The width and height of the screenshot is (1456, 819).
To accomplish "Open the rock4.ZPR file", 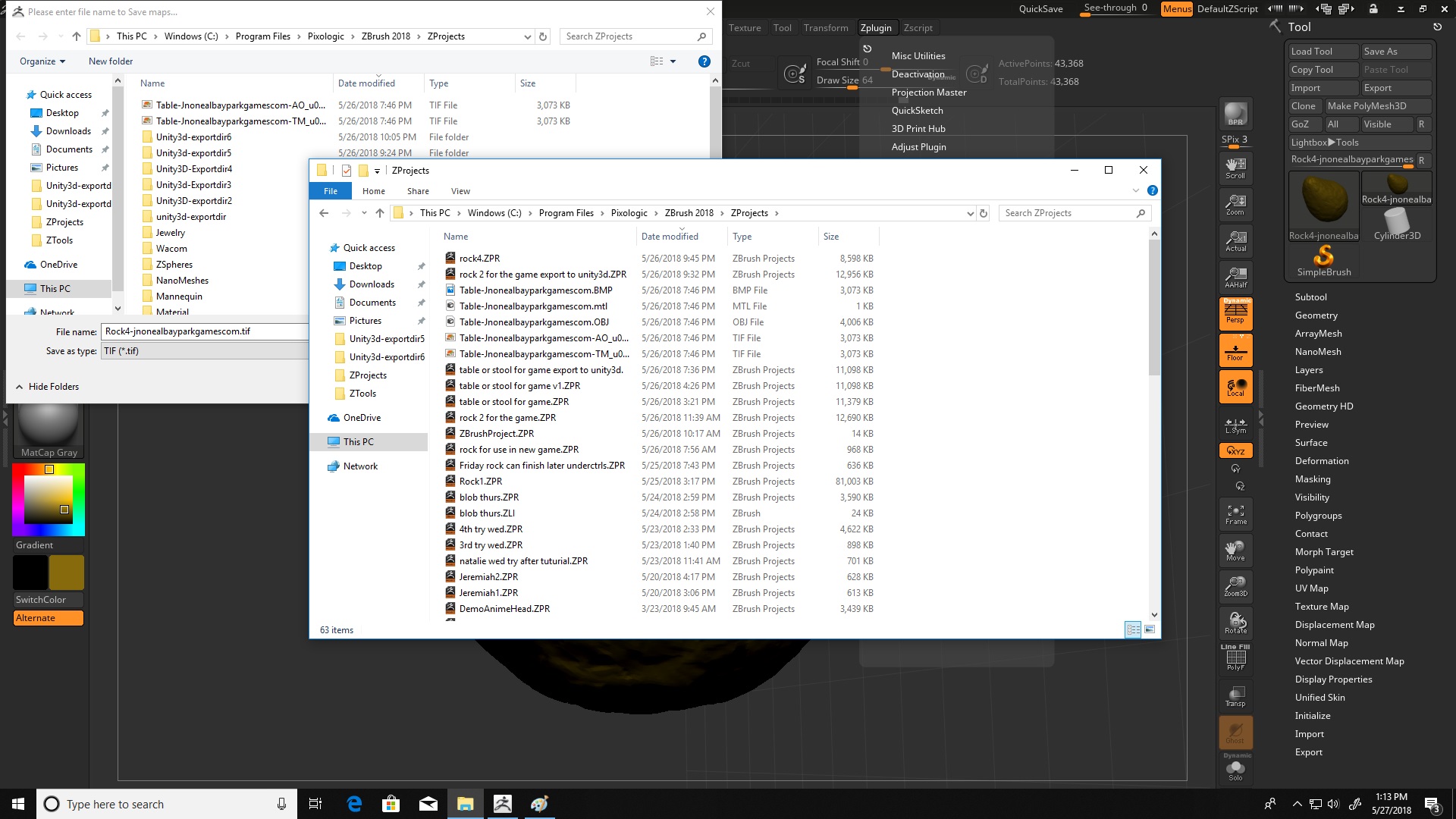I will tap(479, 259).
